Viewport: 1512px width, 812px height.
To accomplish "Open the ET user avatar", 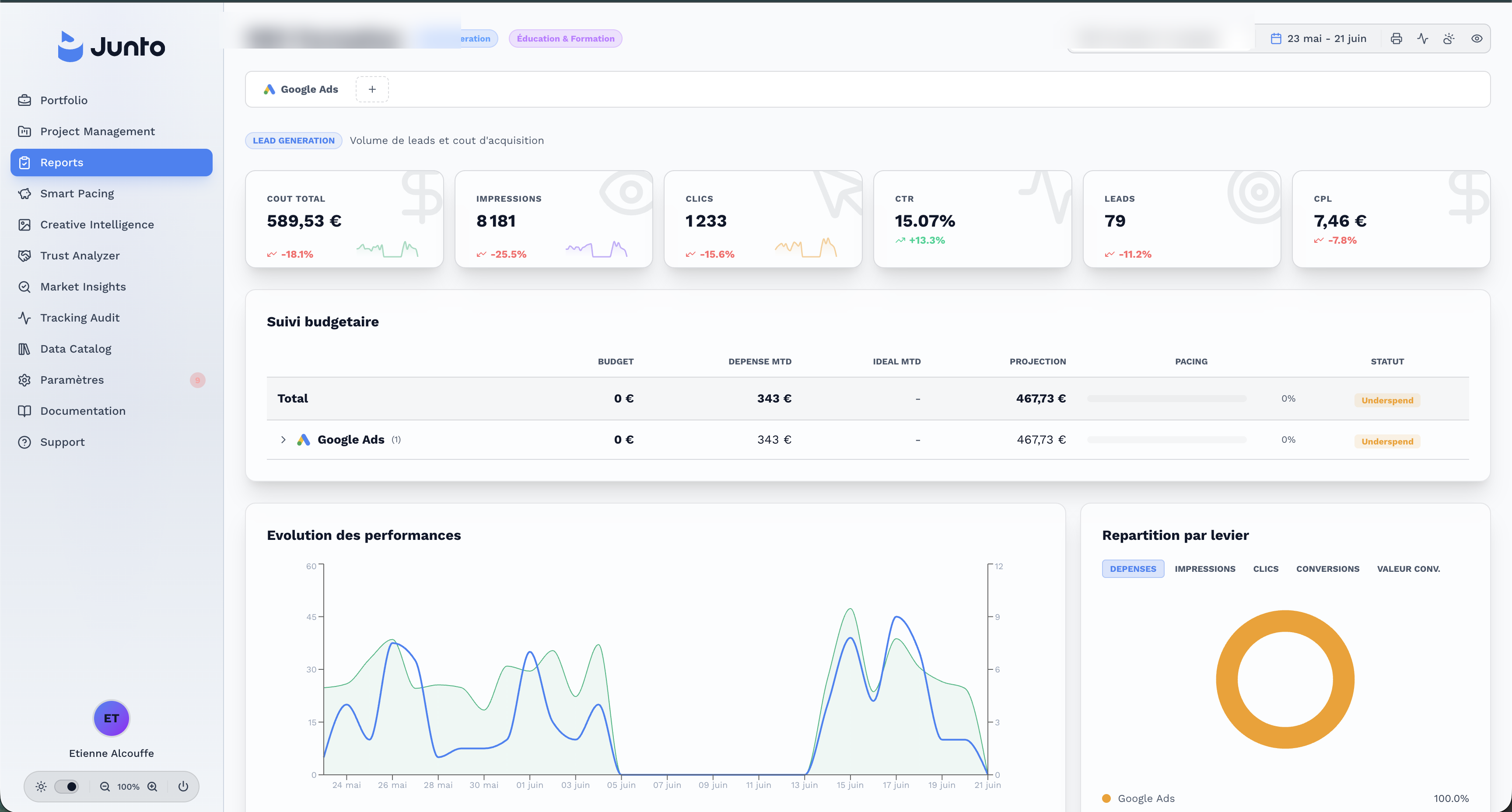I will tap(112, 718).
